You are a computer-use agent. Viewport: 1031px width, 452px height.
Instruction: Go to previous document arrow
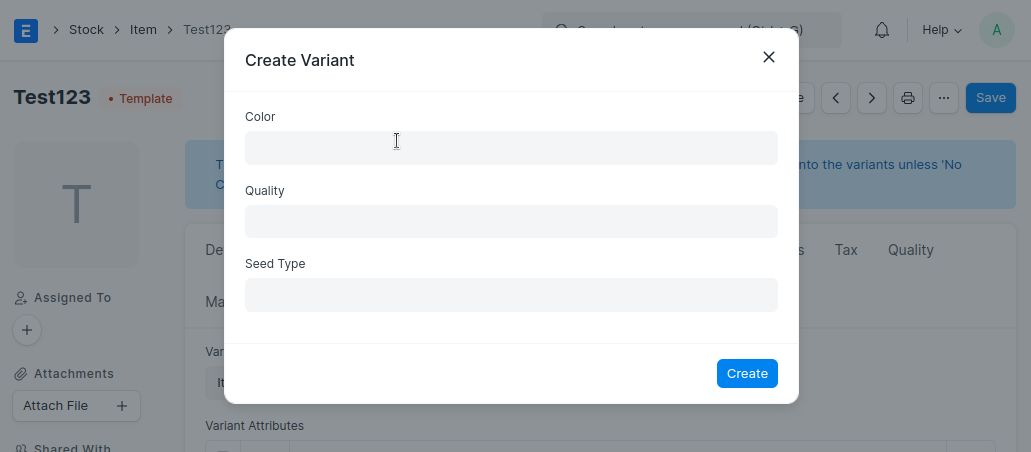point(836,98)
